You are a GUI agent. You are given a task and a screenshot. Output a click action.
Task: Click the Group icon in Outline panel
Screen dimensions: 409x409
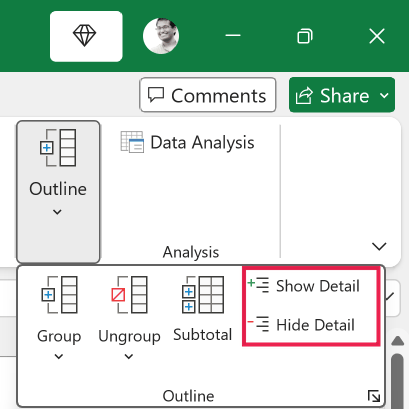pos(59,295)
